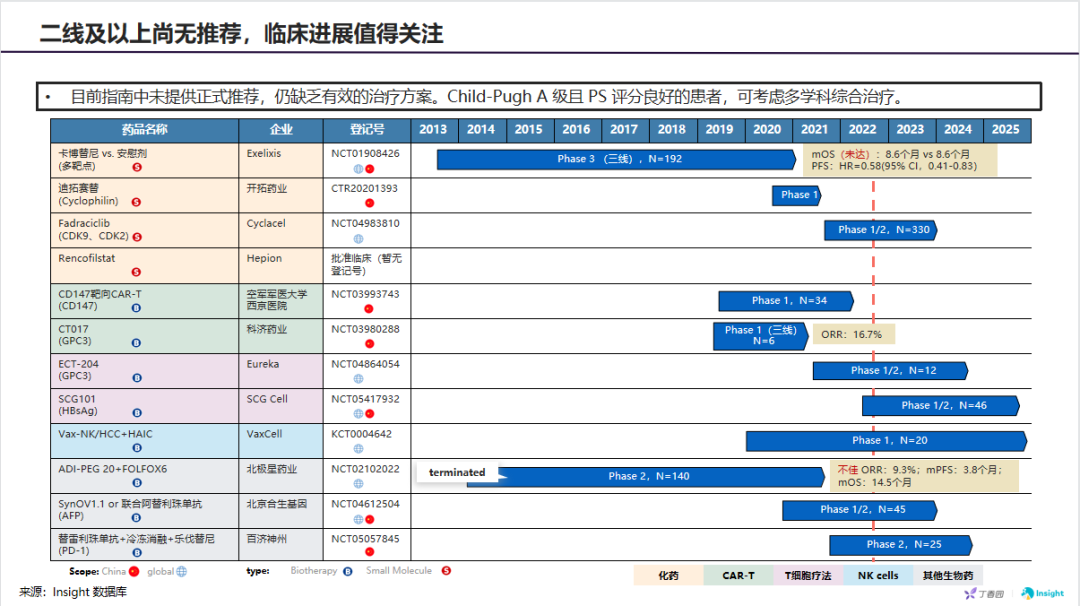The height and width of the screenshot is (606, 1080).
Task: Click the 2025 year header
Action: (x=1006, y=129)
